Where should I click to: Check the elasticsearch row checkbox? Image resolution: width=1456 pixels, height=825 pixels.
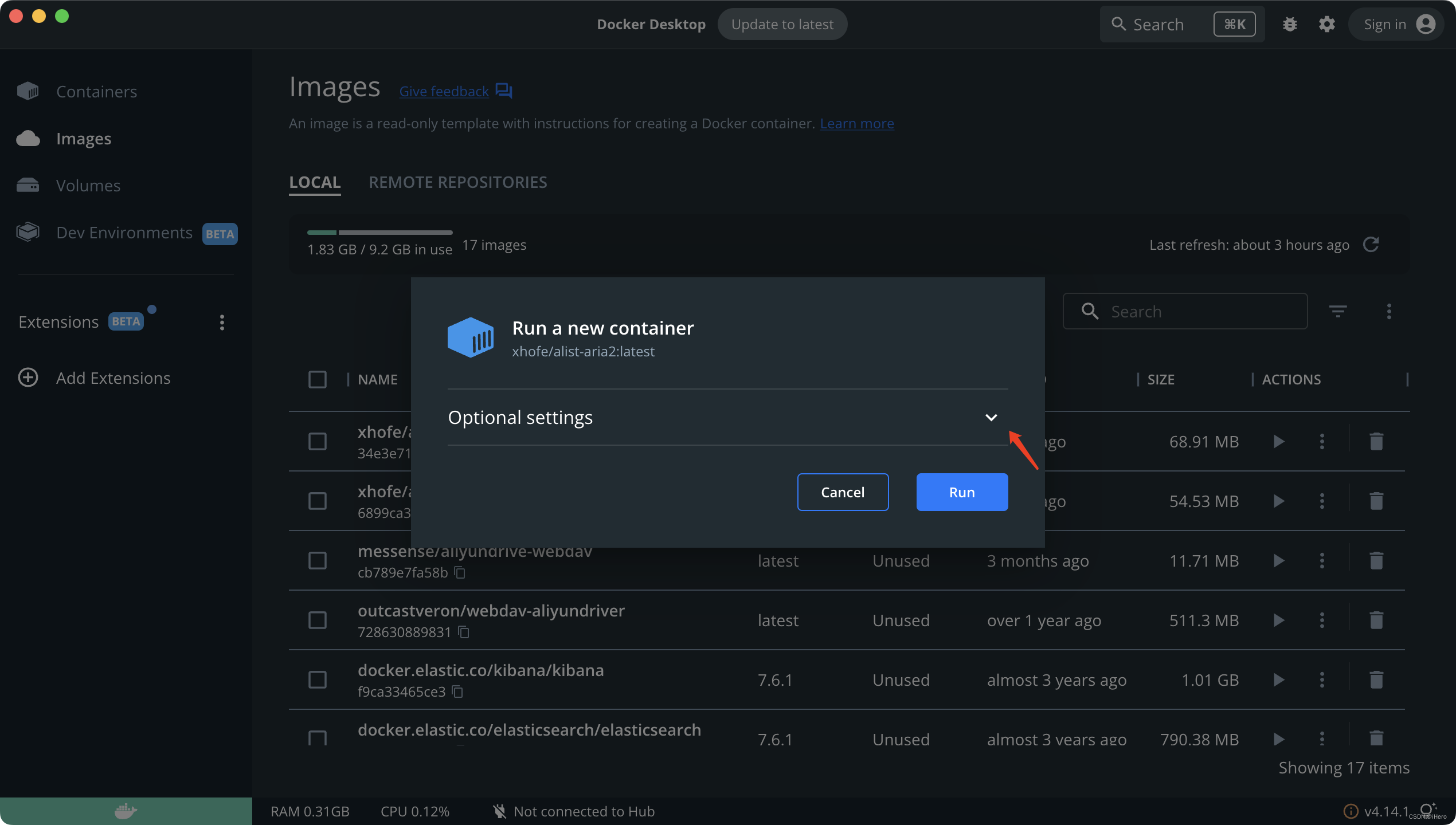tap(318, 738)
